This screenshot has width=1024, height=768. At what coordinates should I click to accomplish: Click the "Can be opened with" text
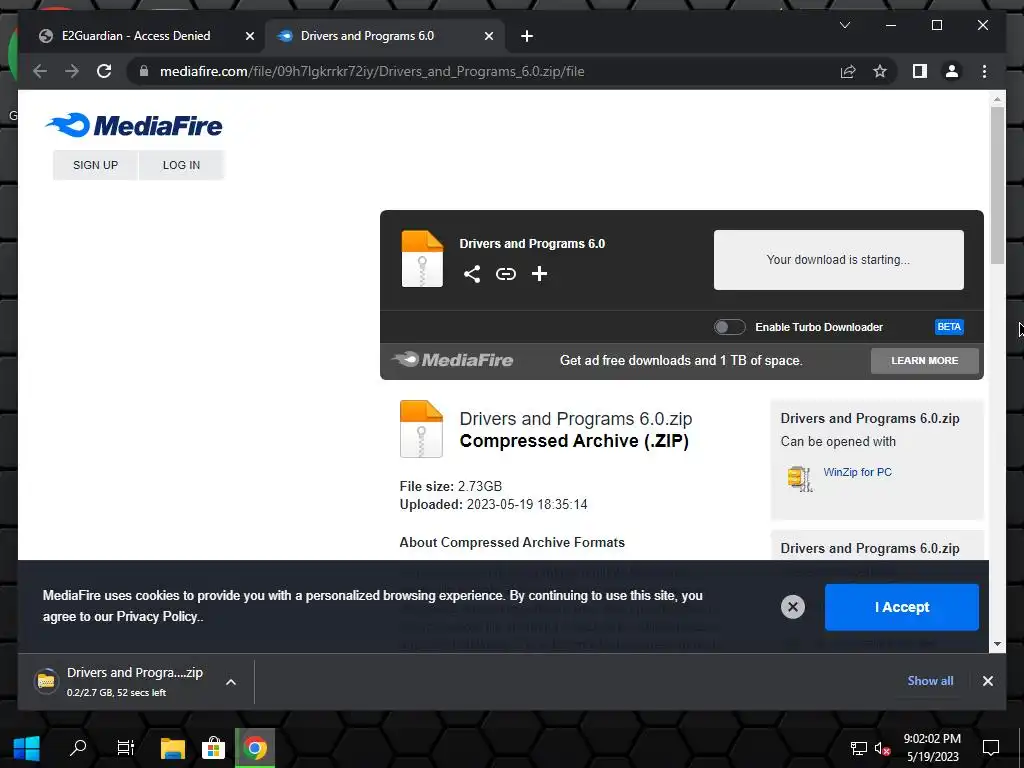[838, 441]
